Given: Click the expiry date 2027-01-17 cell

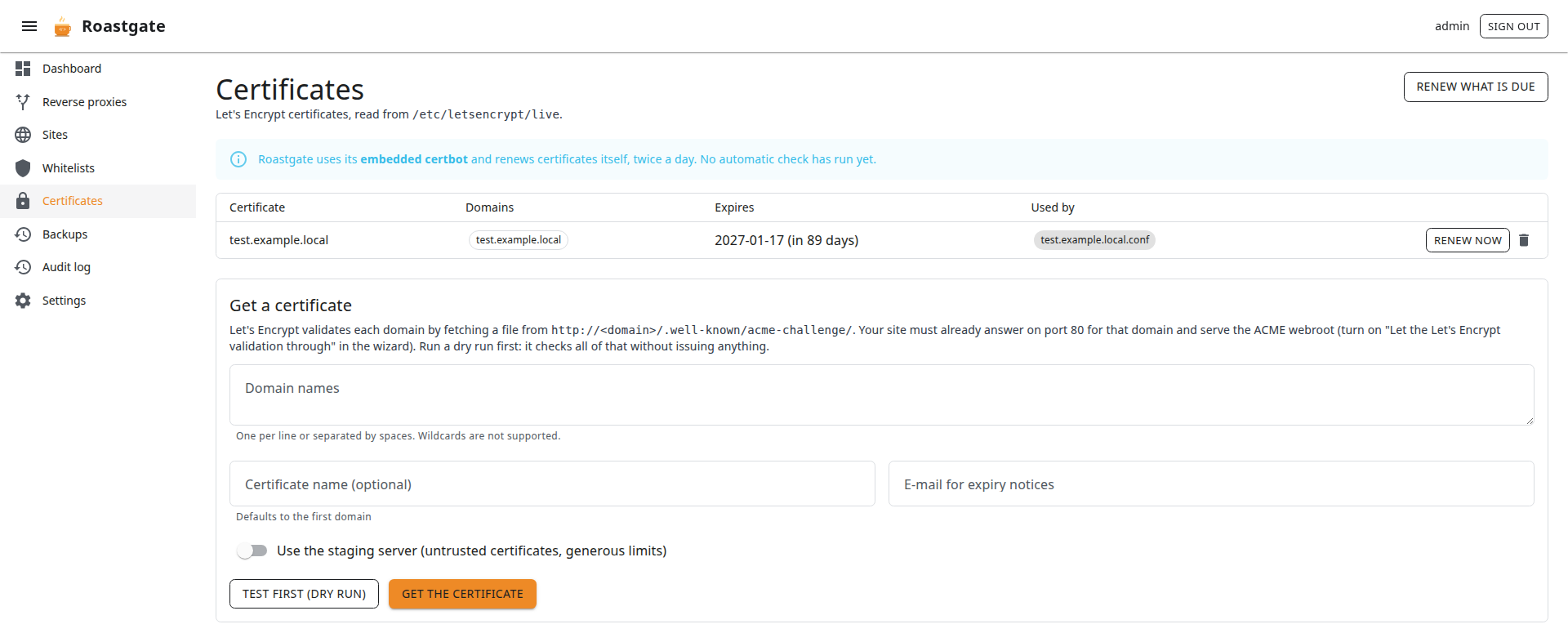Looking at the screenshot, I should click(x=786, y=240).
